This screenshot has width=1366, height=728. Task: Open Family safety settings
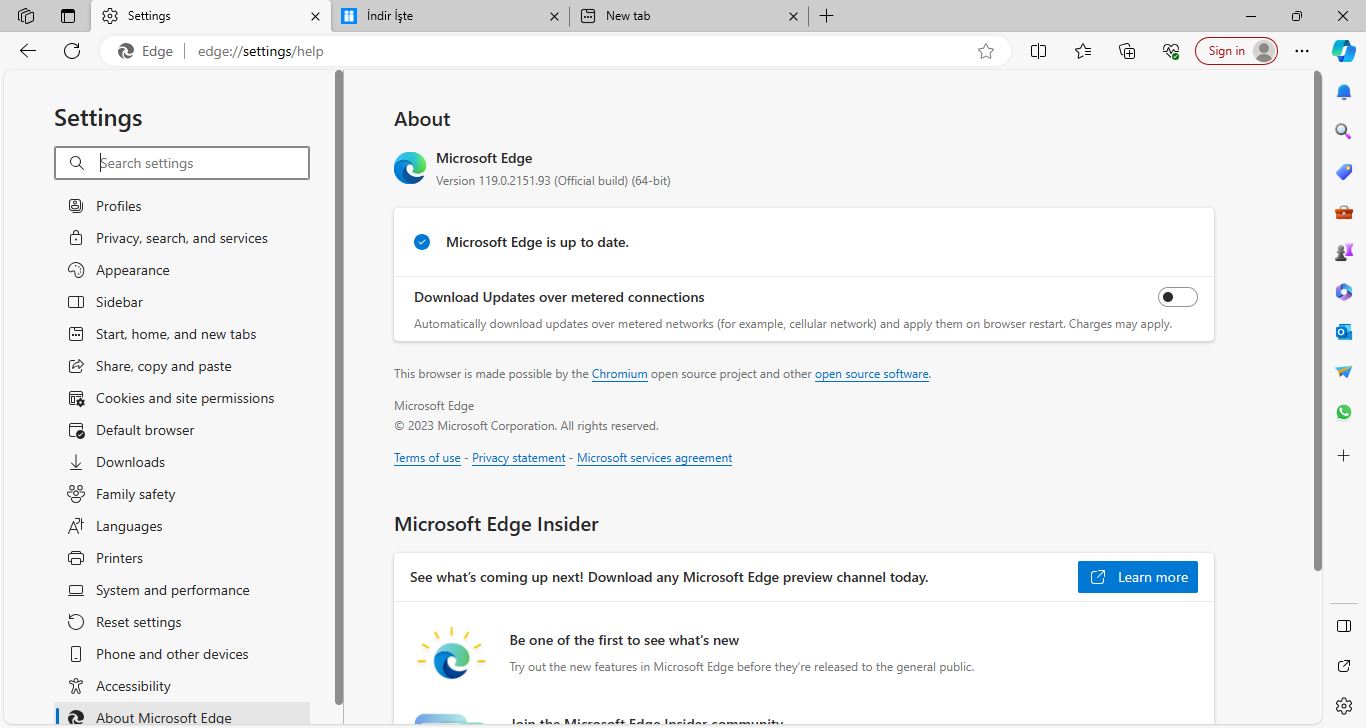pos(182,494)
